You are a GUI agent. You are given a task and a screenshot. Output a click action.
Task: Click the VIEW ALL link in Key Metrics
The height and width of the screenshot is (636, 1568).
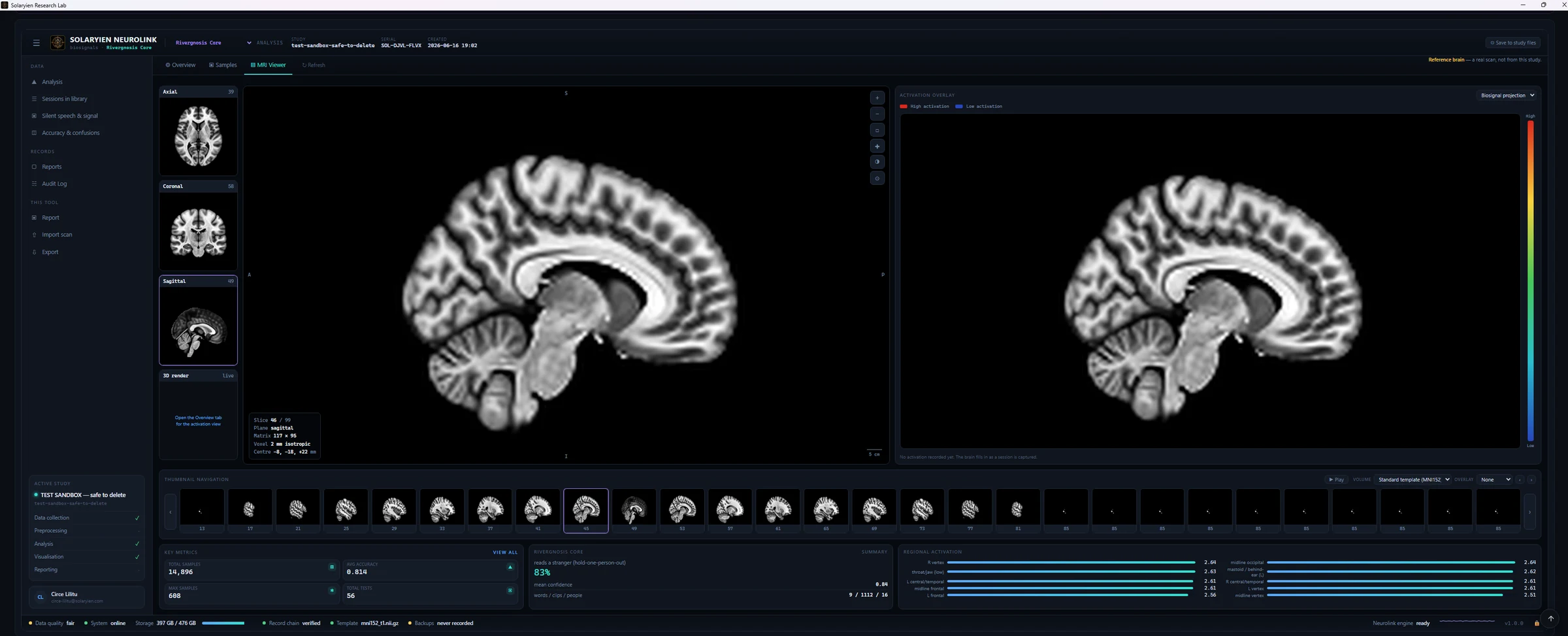(505, 552)
